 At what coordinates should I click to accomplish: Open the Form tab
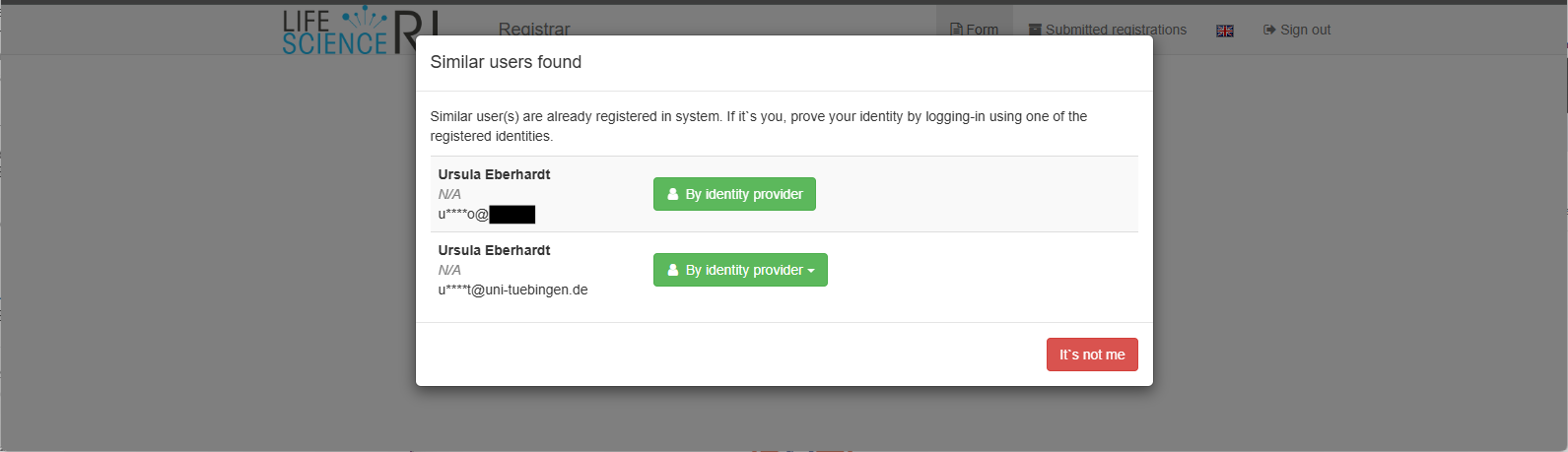point(974,30)
